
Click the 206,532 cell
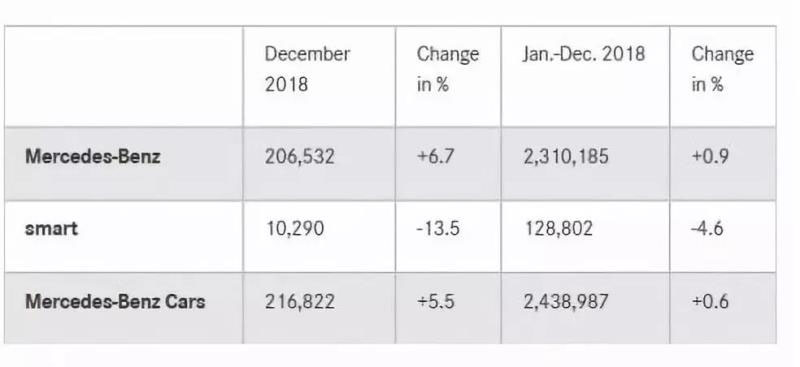point(299,157)
